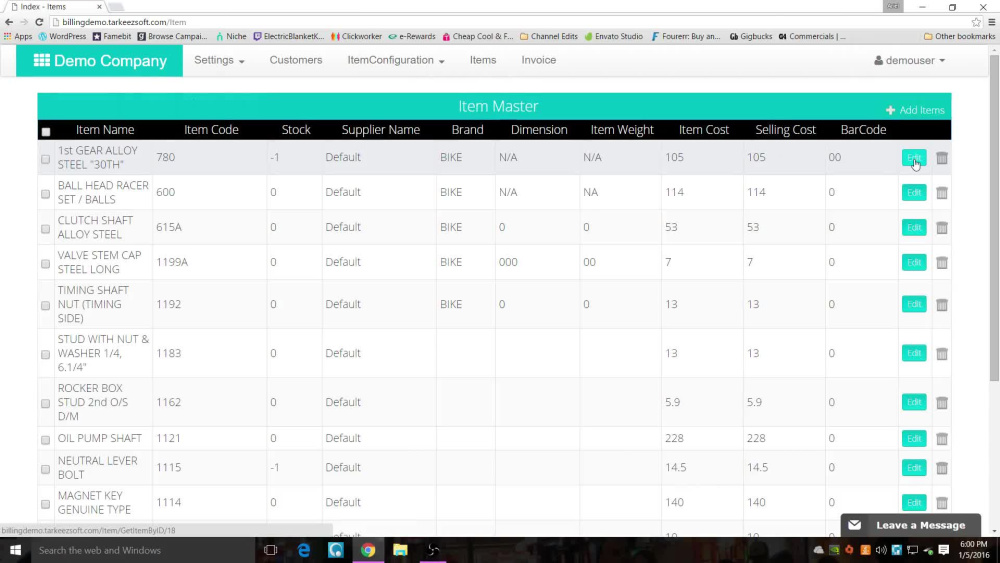Open the demouser account dropdown
The width and height of the screenshot is (1000, 563).
[909, 61]
